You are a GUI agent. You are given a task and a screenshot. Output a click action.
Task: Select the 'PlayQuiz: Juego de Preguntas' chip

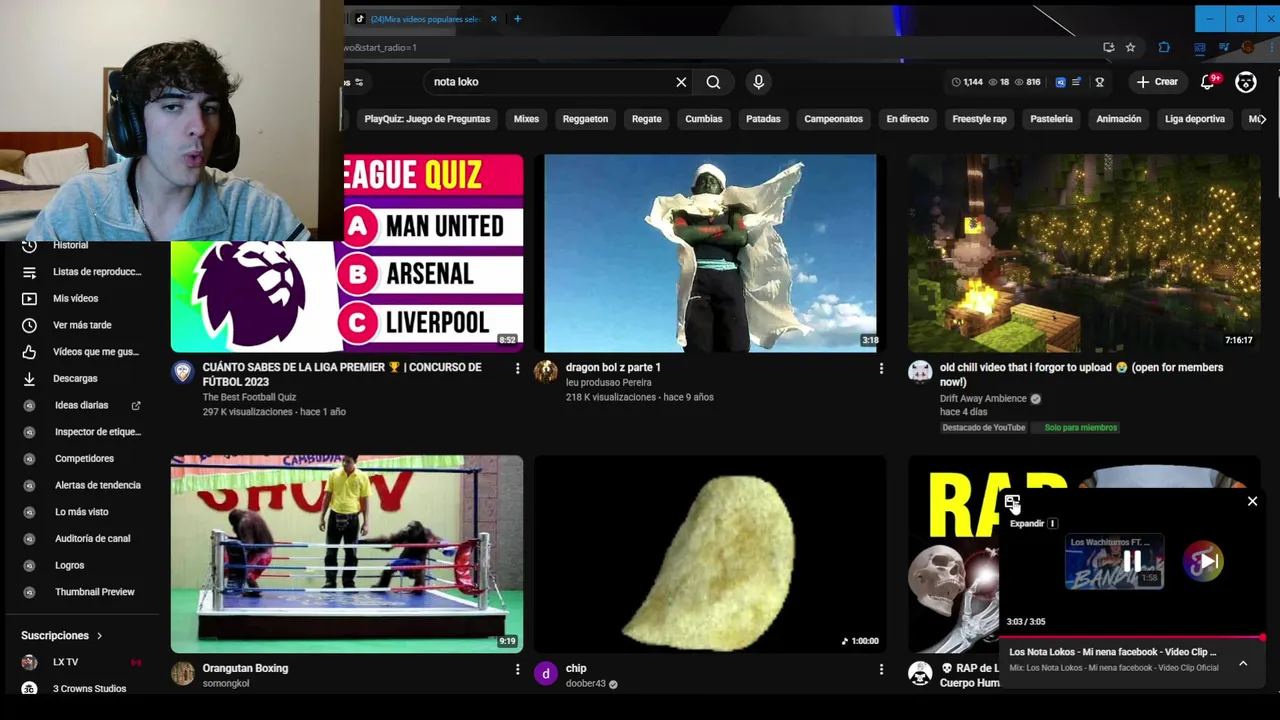tap(427, 119)
